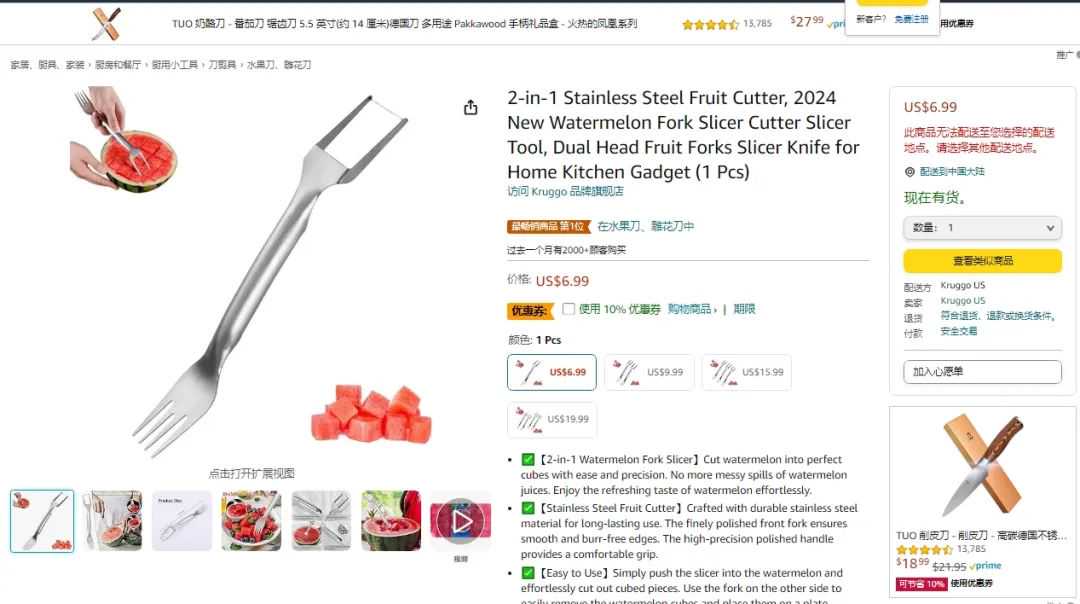Click star rating of TUO paring knife

[924, 550]
